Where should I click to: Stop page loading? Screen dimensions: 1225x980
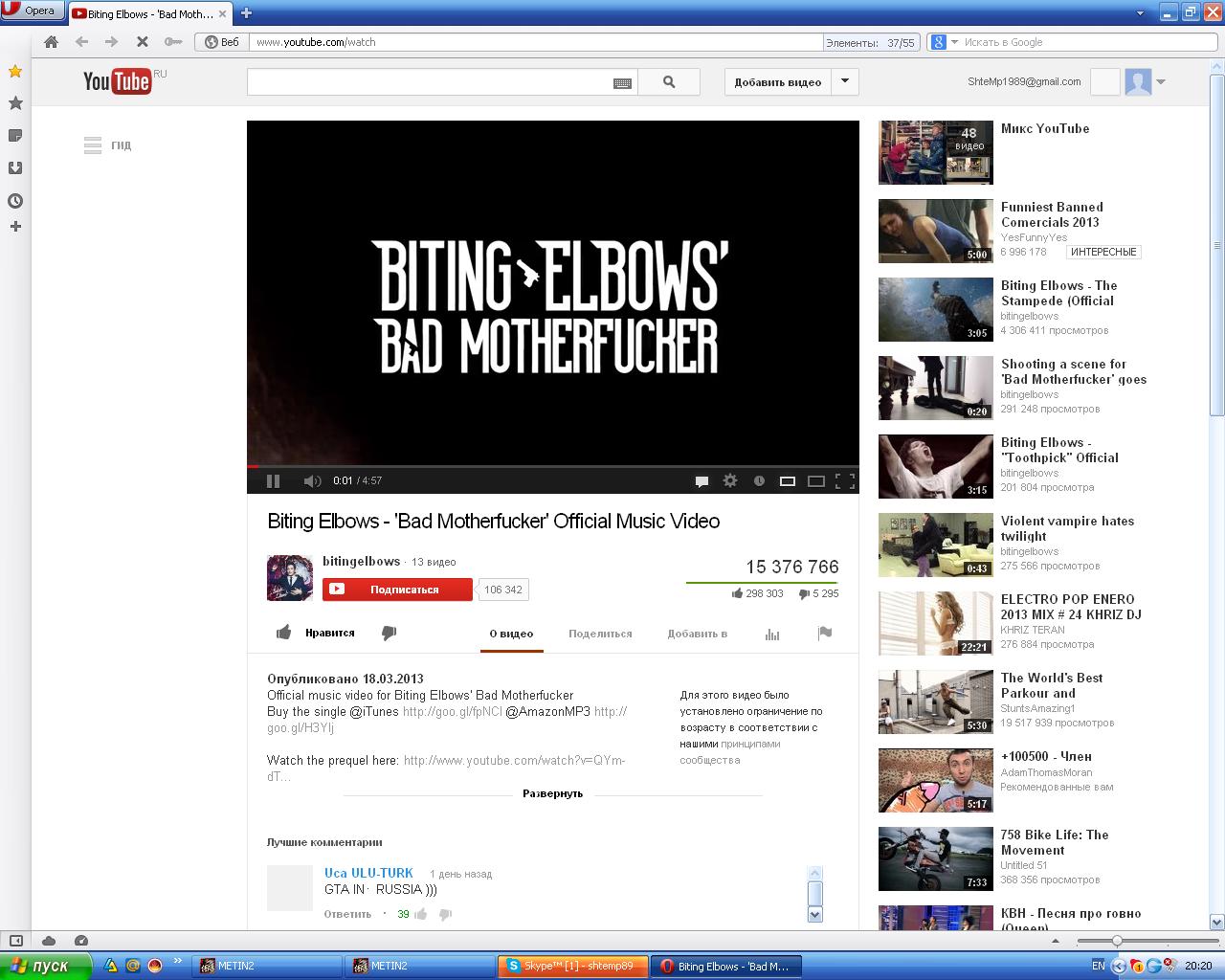pos(142,42)
